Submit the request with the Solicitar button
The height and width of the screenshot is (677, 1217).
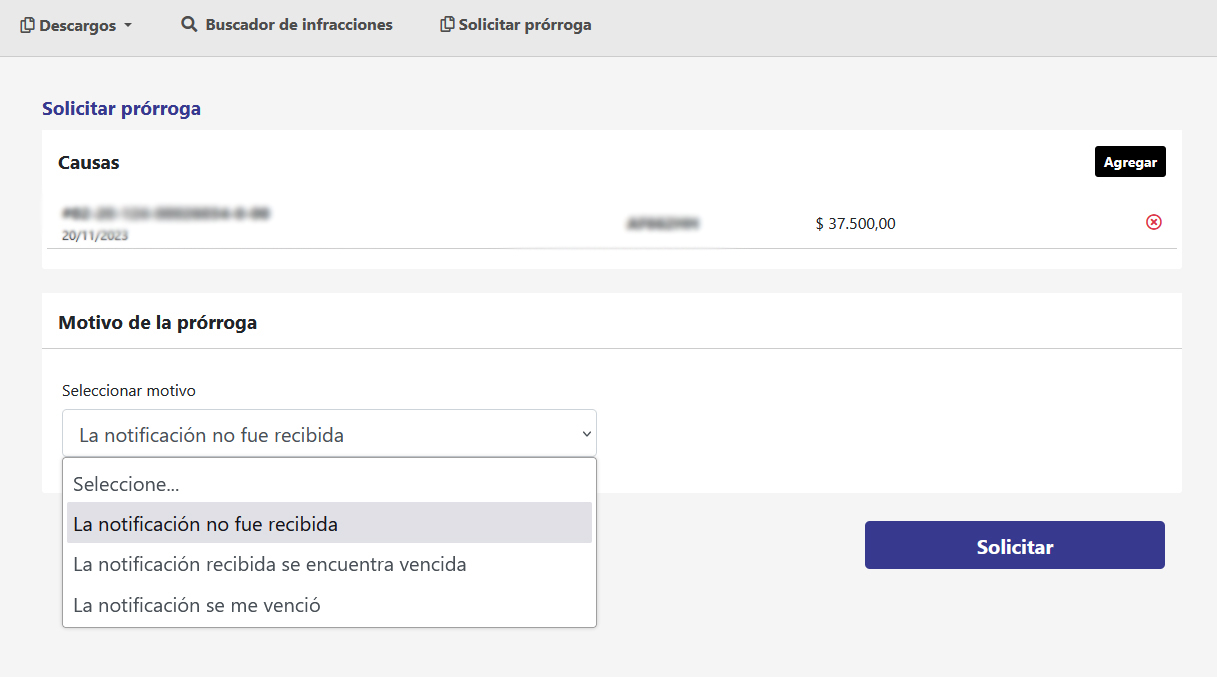coord(1014,546)
